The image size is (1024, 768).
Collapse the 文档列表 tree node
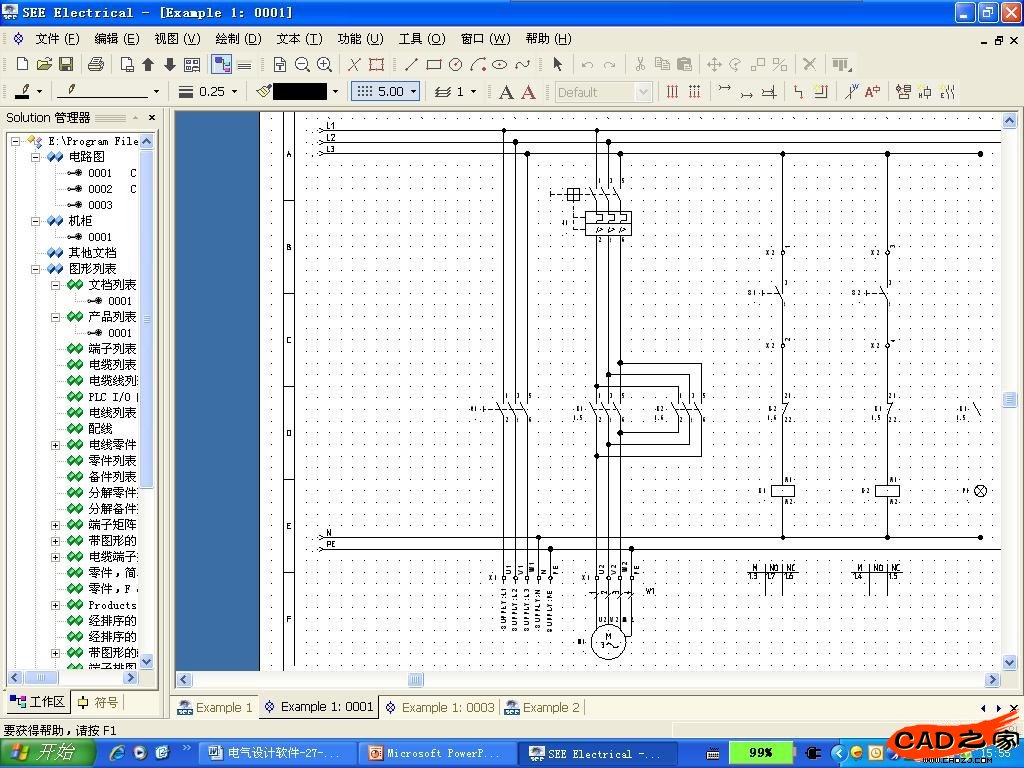57,285
